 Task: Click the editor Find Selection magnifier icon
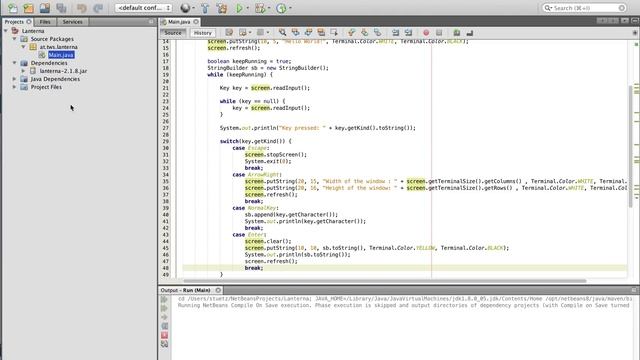[x=282, y=33]
